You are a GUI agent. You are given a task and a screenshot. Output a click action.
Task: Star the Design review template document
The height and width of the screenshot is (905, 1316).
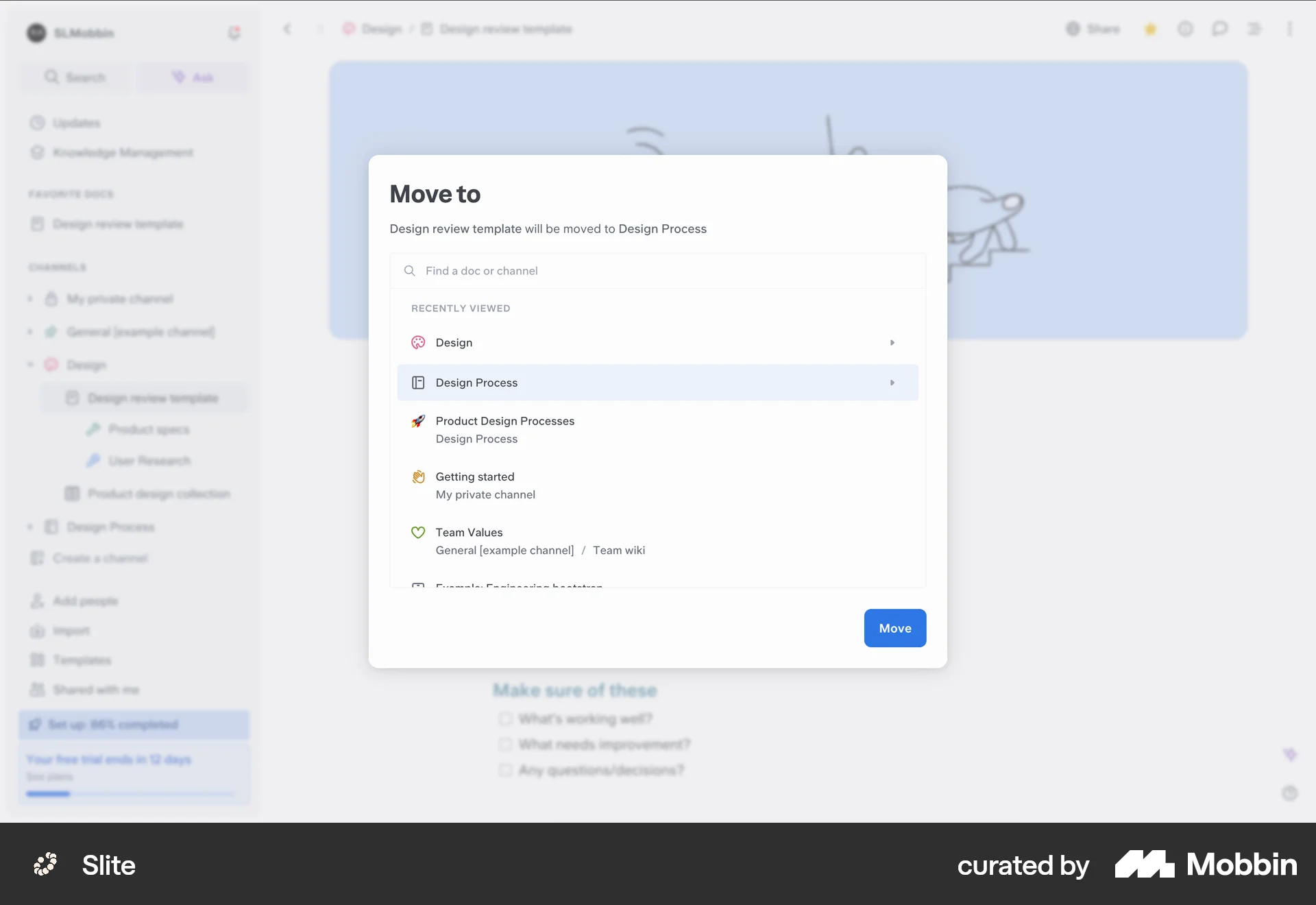(x=1151, y=29)
